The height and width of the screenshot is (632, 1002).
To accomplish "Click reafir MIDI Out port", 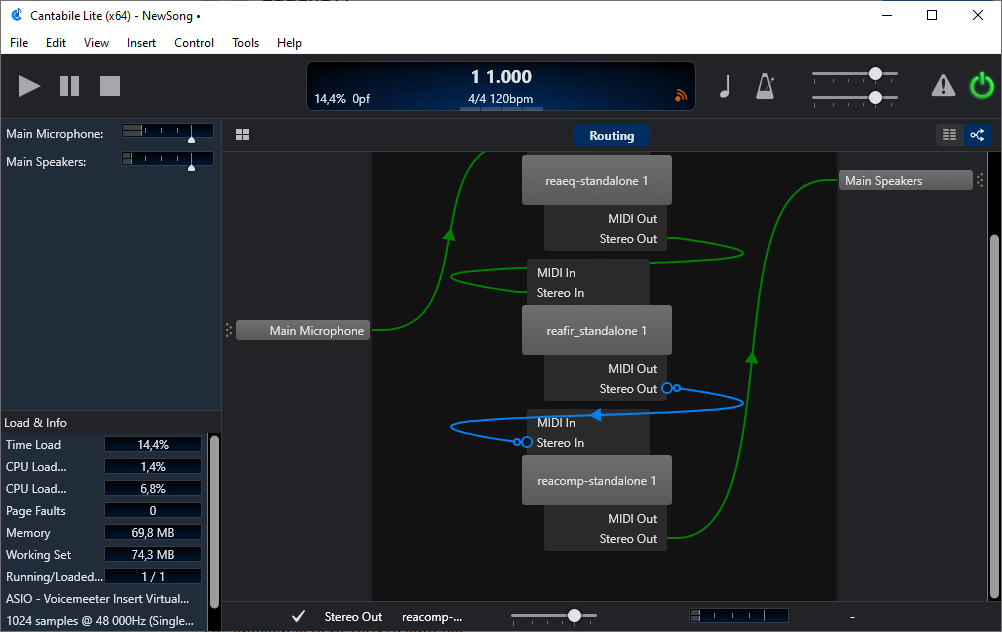I will pyautogui.click(x=632, y=369).
